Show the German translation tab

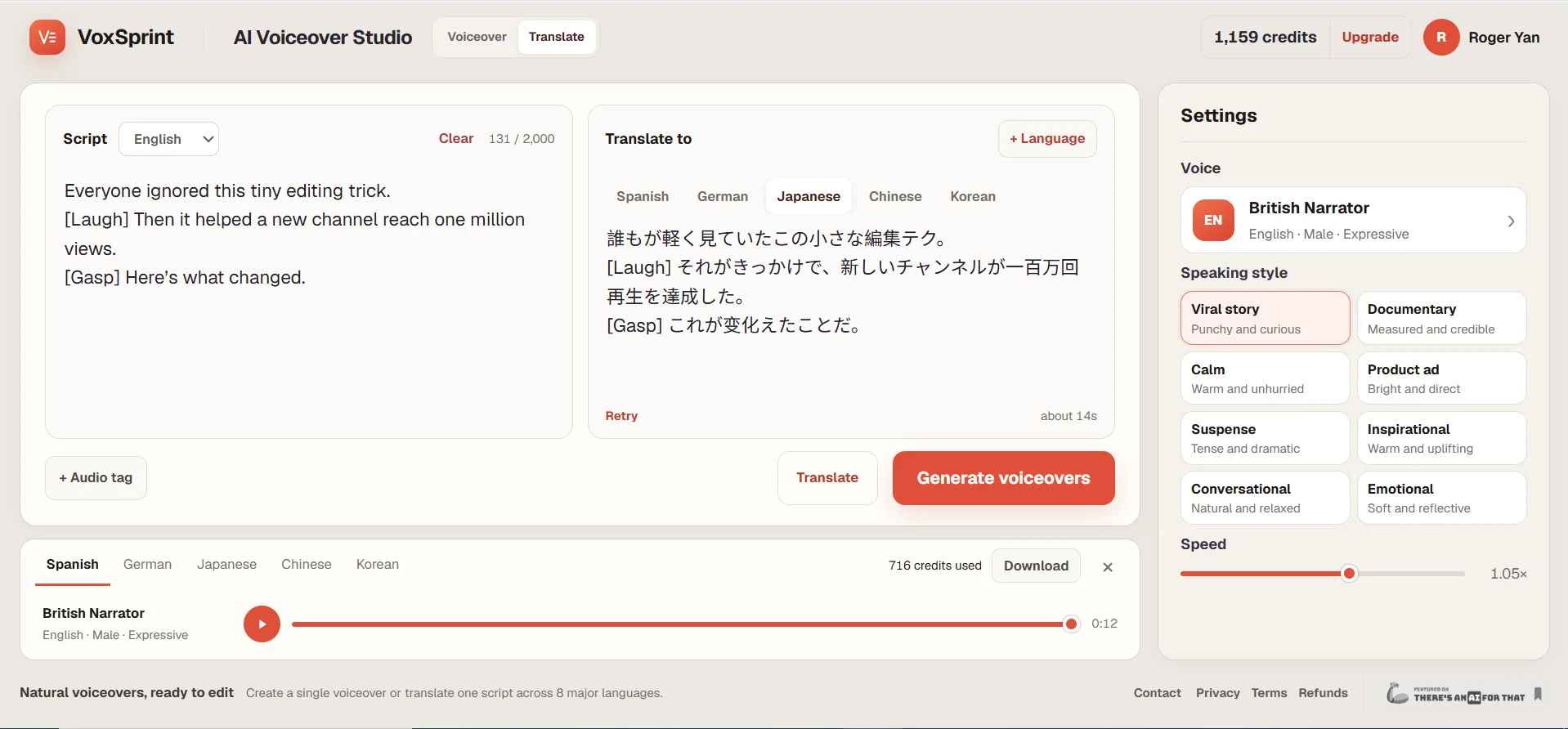tap(723, 196)
